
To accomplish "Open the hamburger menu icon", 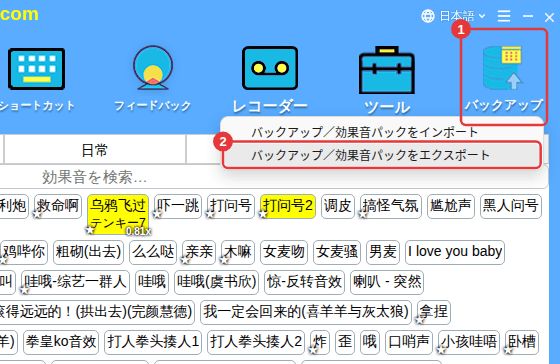I will tap(504, 16).
